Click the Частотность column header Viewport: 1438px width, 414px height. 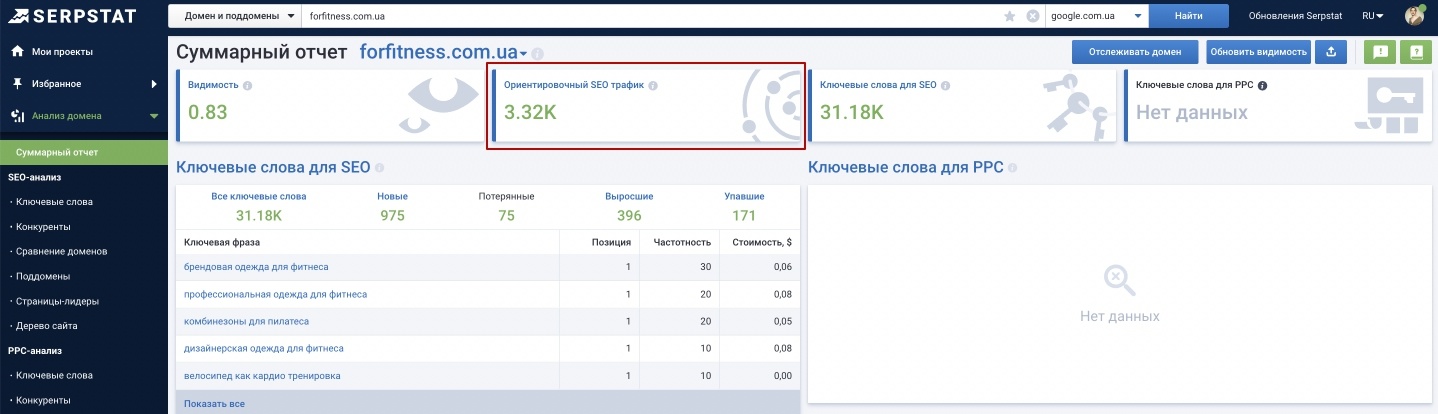point(682,242)
